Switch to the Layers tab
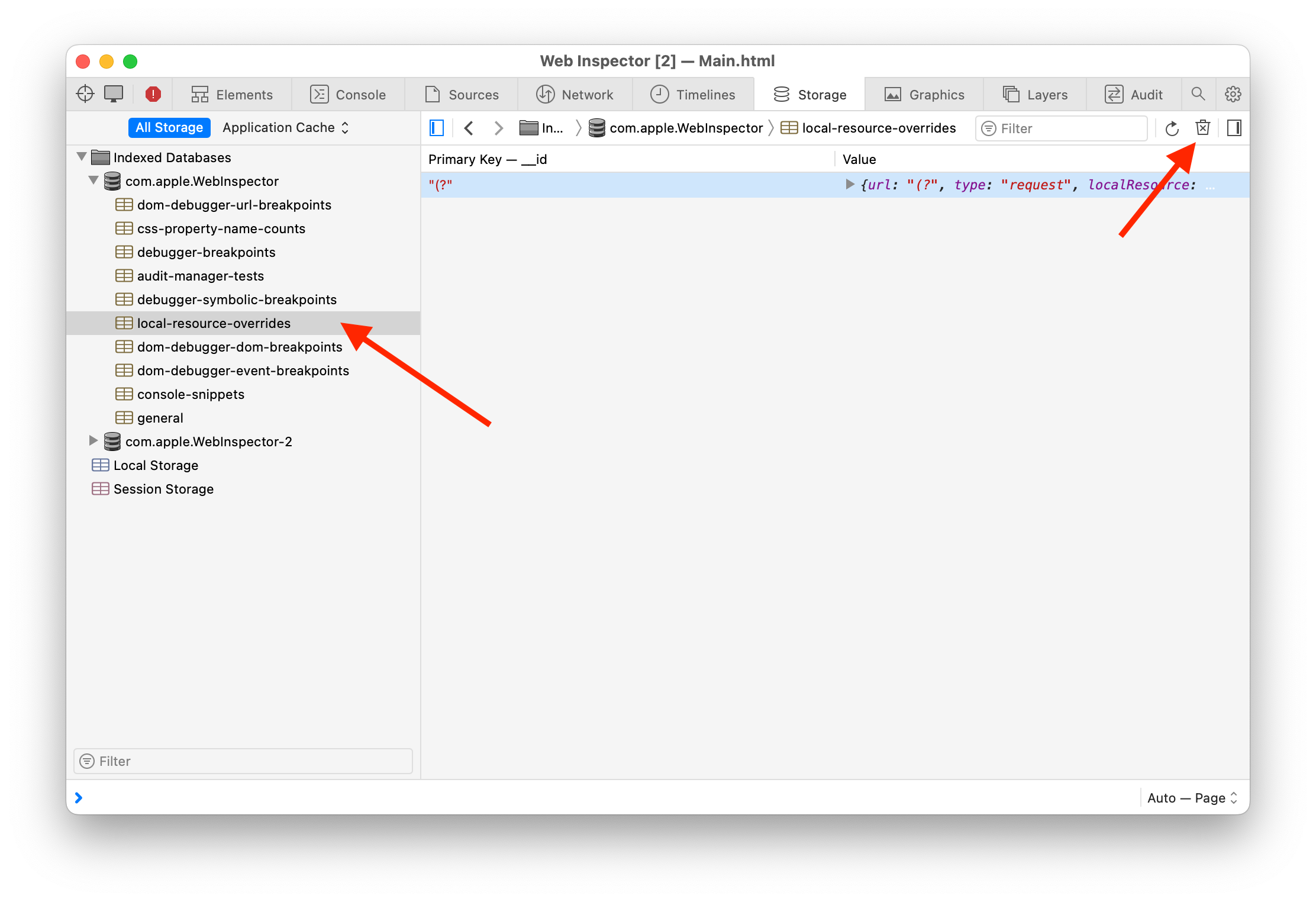Image resolution: width=1316 pixels, height=902 pixels. (1035, 95)
